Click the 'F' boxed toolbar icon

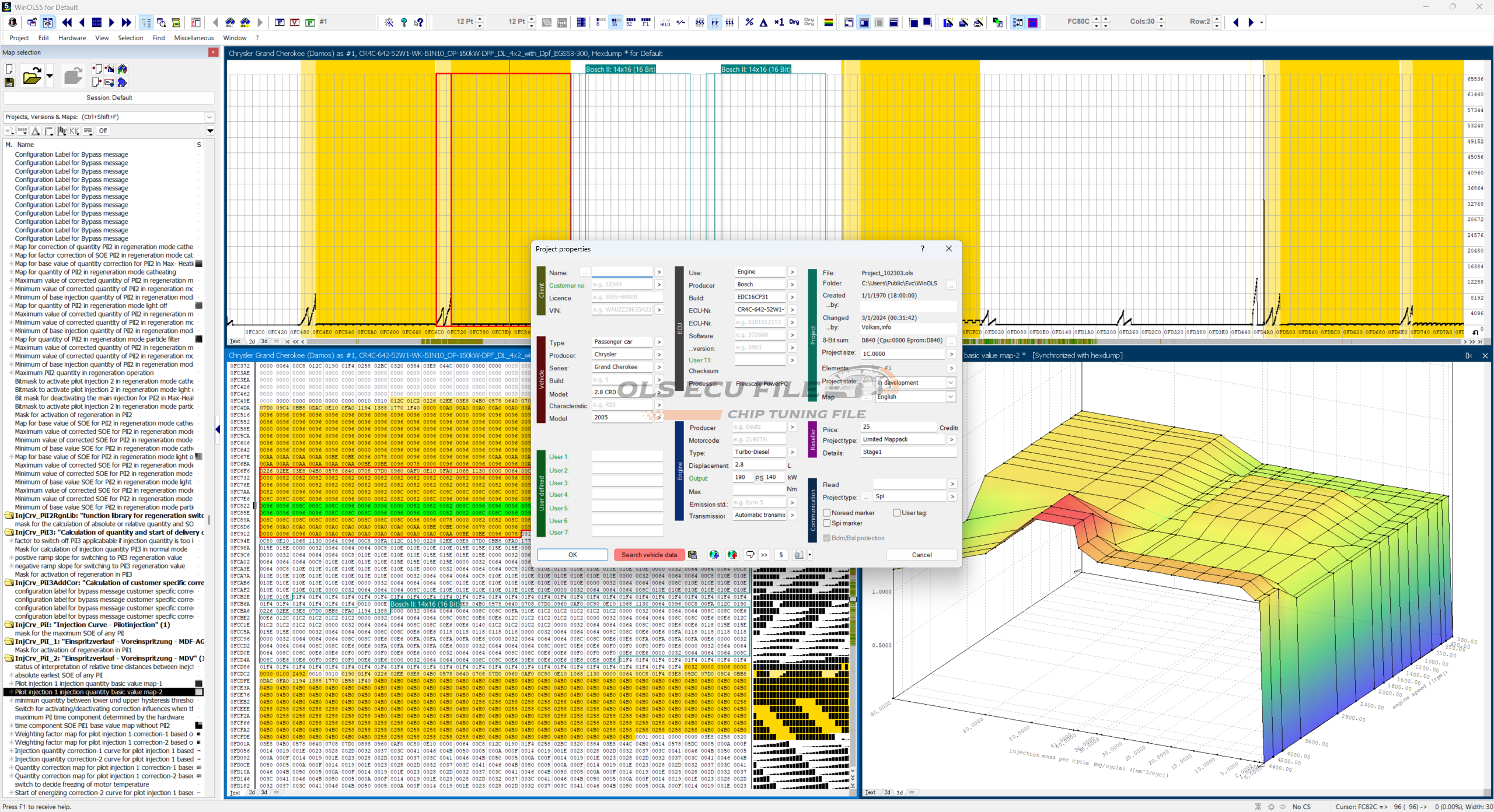coord(280,22)
